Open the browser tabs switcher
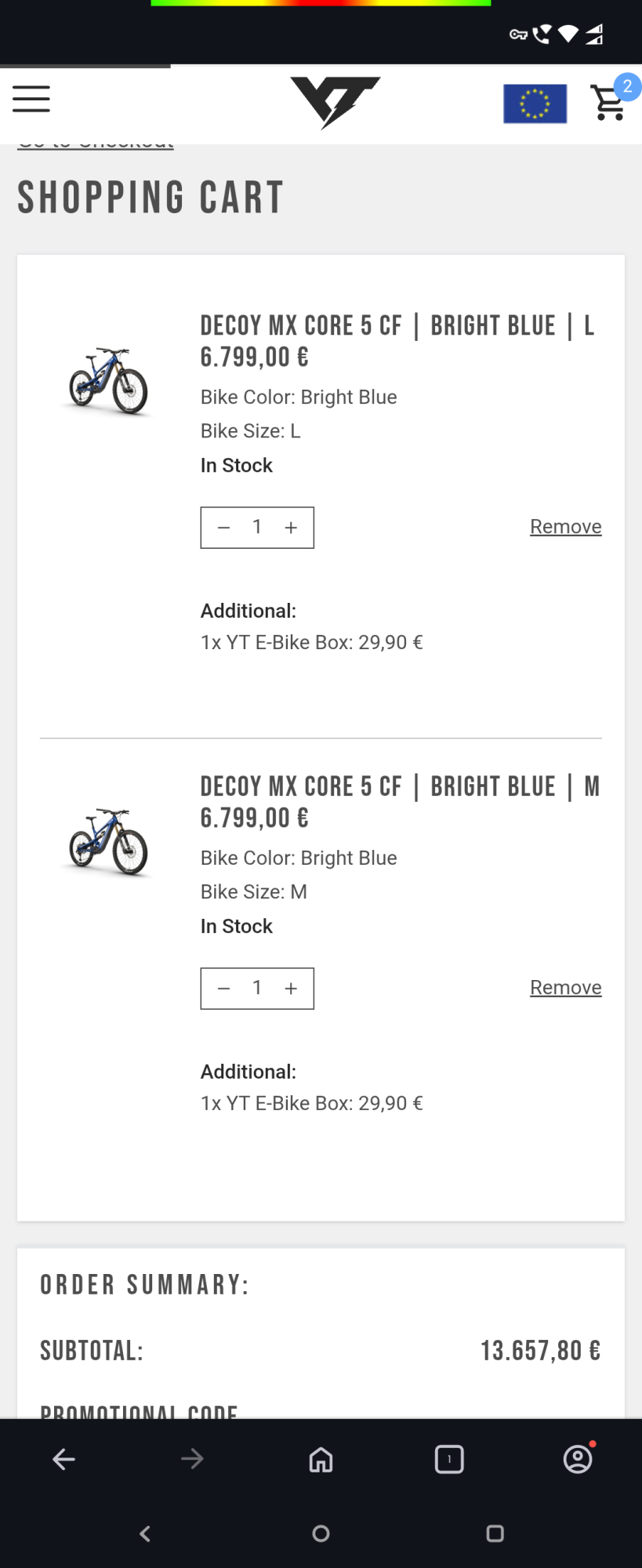The width and height of the screenshot is (642, 1568). click(449, 1459)
